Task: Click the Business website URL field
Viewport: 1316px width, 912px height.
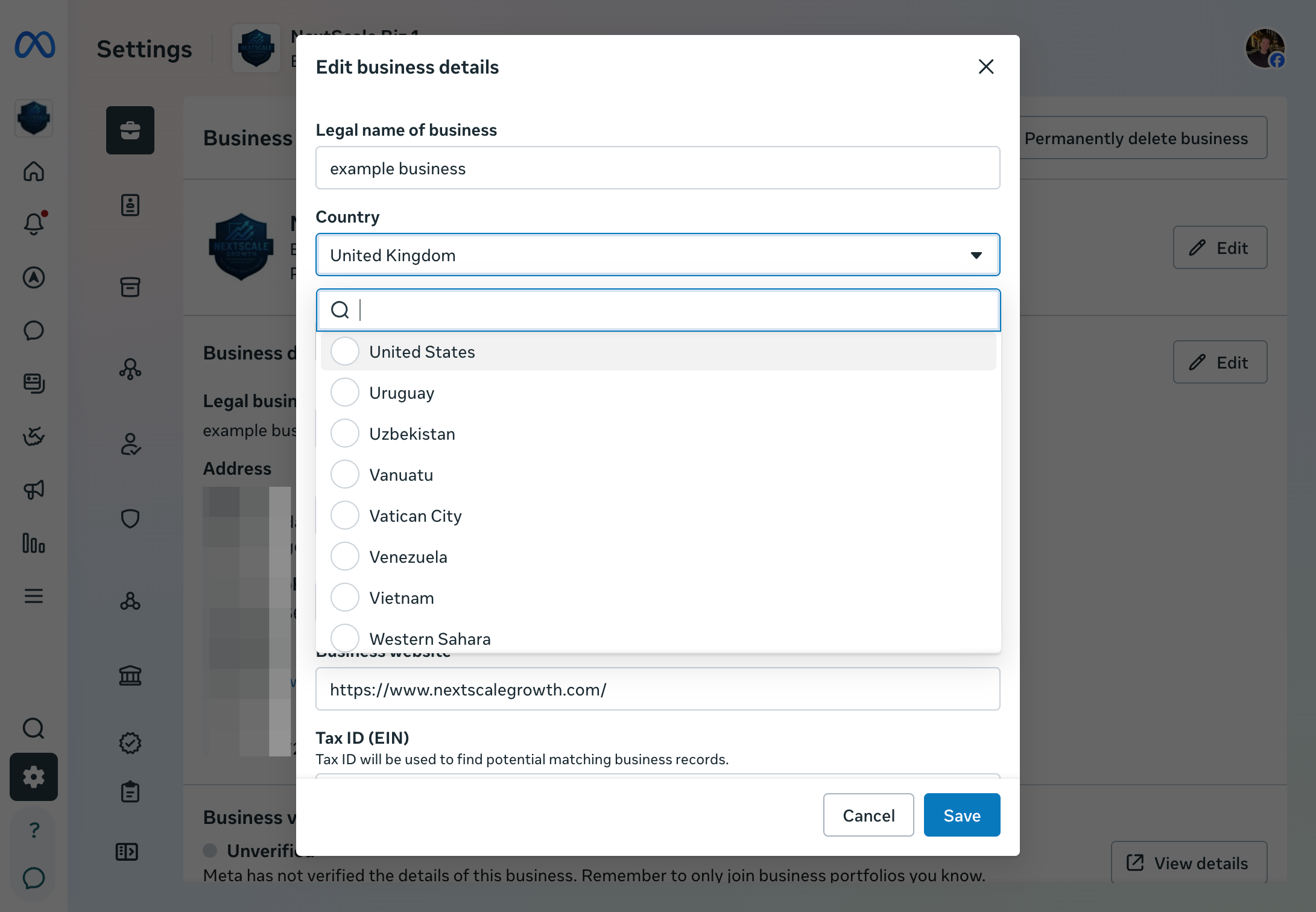Action: 658,689
